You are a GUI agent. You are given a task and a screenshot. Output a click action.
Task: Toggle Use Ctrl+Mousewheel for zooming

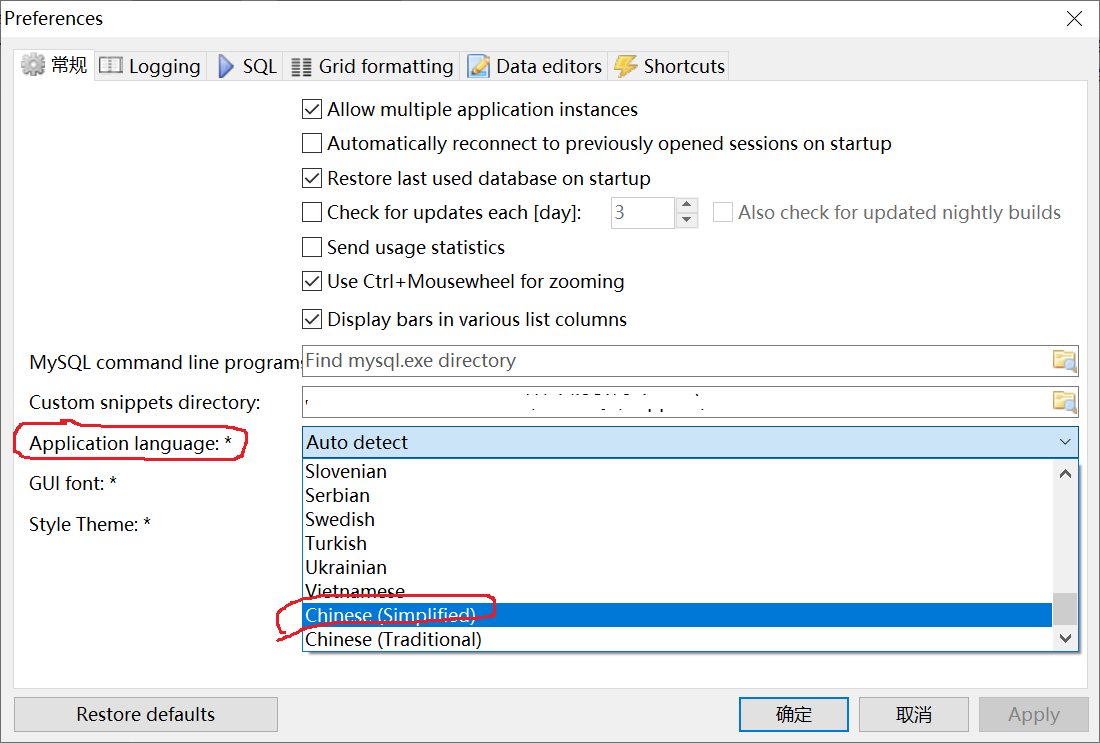(x=311, y=281)
